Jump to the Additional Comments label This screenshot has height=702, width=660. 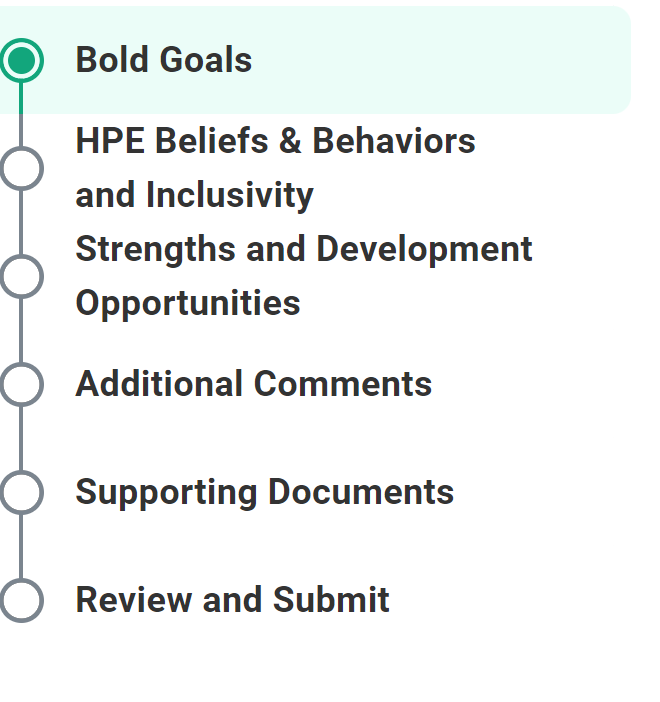click(x=253, y=384)
